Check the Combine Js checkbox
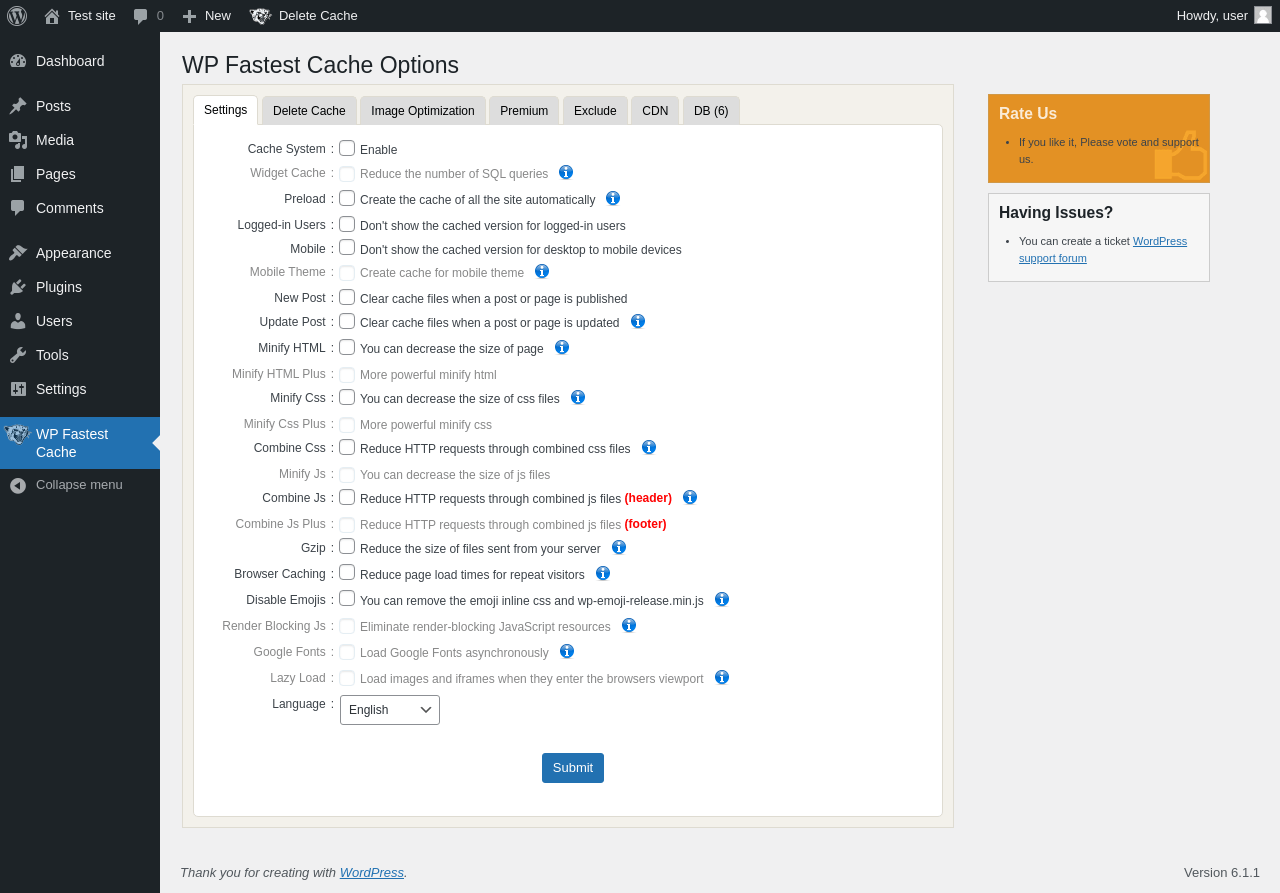The height and width of the screenshot is (893, 1280). (347, 497)
